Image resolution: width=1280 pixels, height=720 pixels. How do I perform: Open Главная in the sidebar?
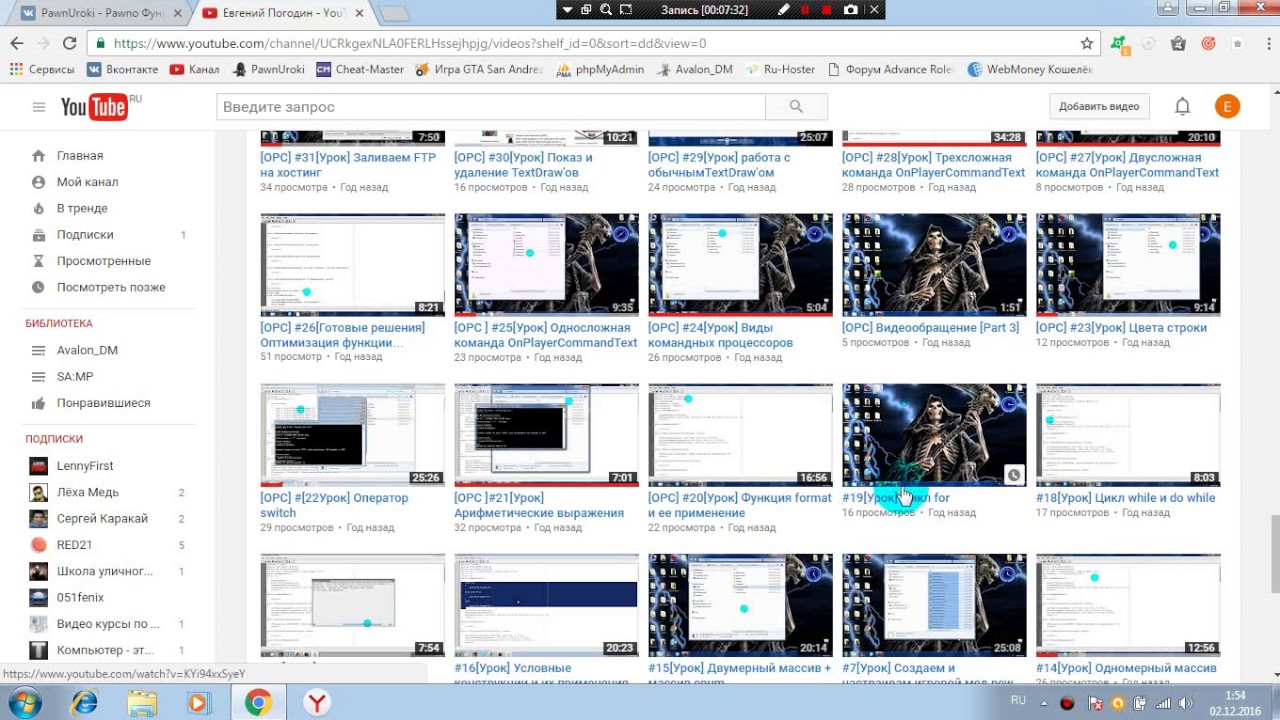[80, 156]
